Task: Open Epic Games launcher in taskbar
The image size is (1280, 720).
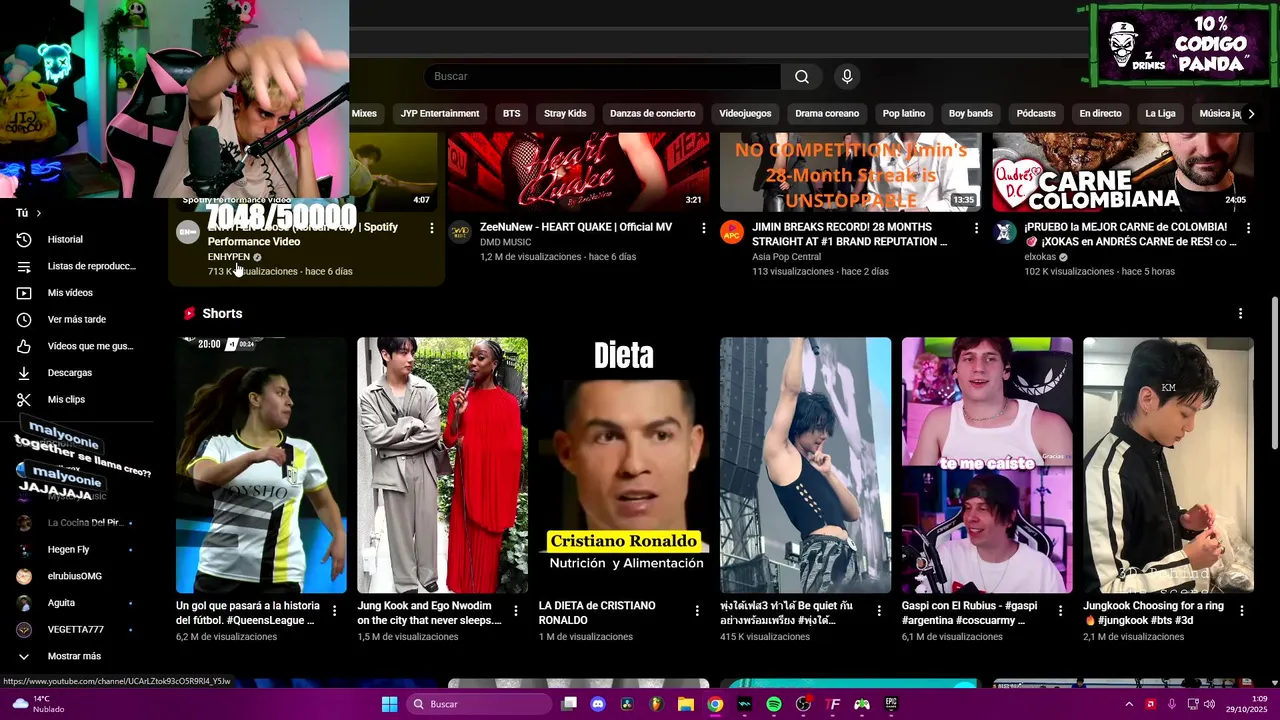Action: click(891, 705)
